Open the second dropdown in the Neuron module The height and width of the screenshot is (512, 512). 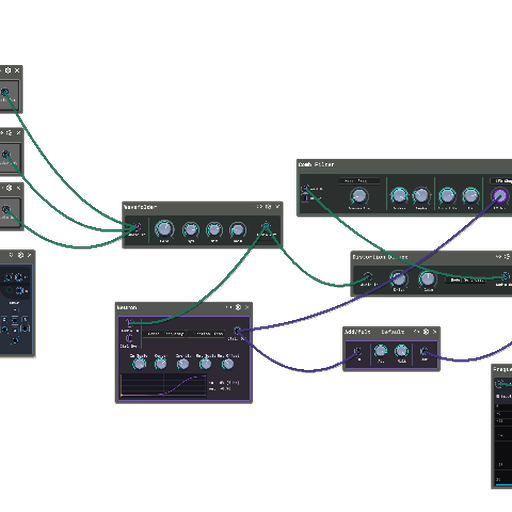[x=206, y=333]
